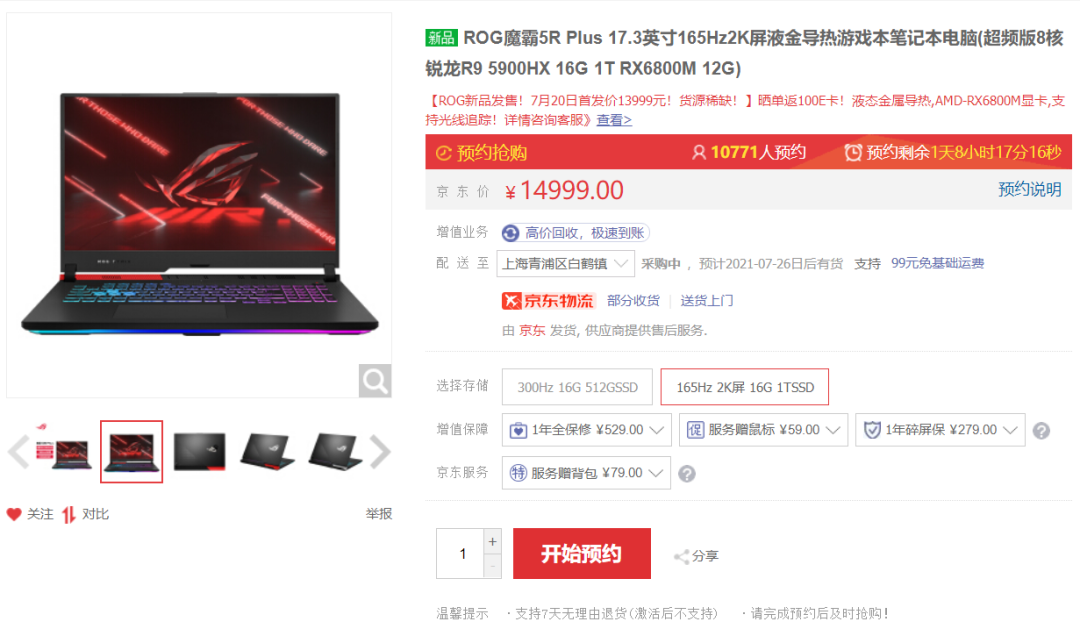The height and width of the screenshot is (636, 1080).
Task: Expand the 1年全保修 ¥529.00 dropdown
Action: [x=587, y=430]
